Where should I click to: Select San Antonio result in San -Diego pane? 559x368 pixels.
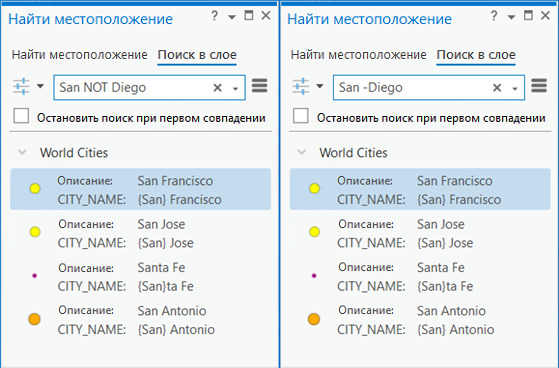click(420, 320)
